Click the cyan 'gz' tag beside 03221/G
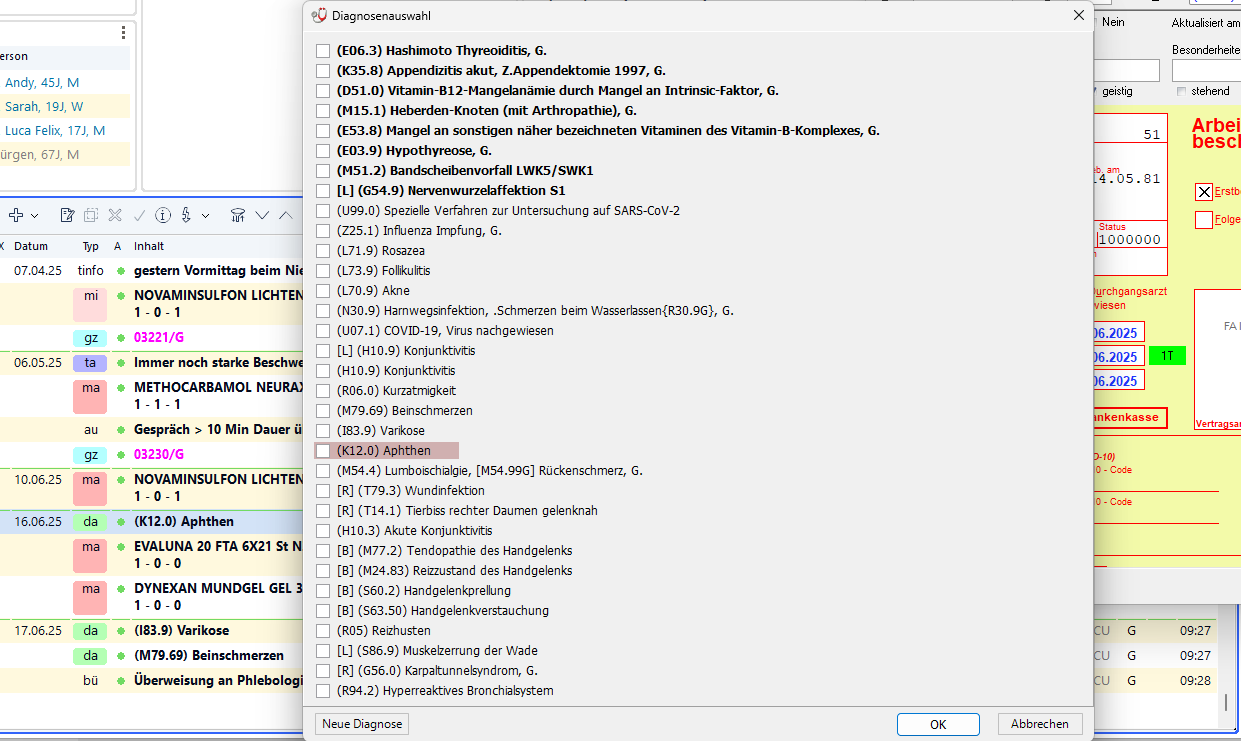1241x741 pixels. [x=90, y=338]
